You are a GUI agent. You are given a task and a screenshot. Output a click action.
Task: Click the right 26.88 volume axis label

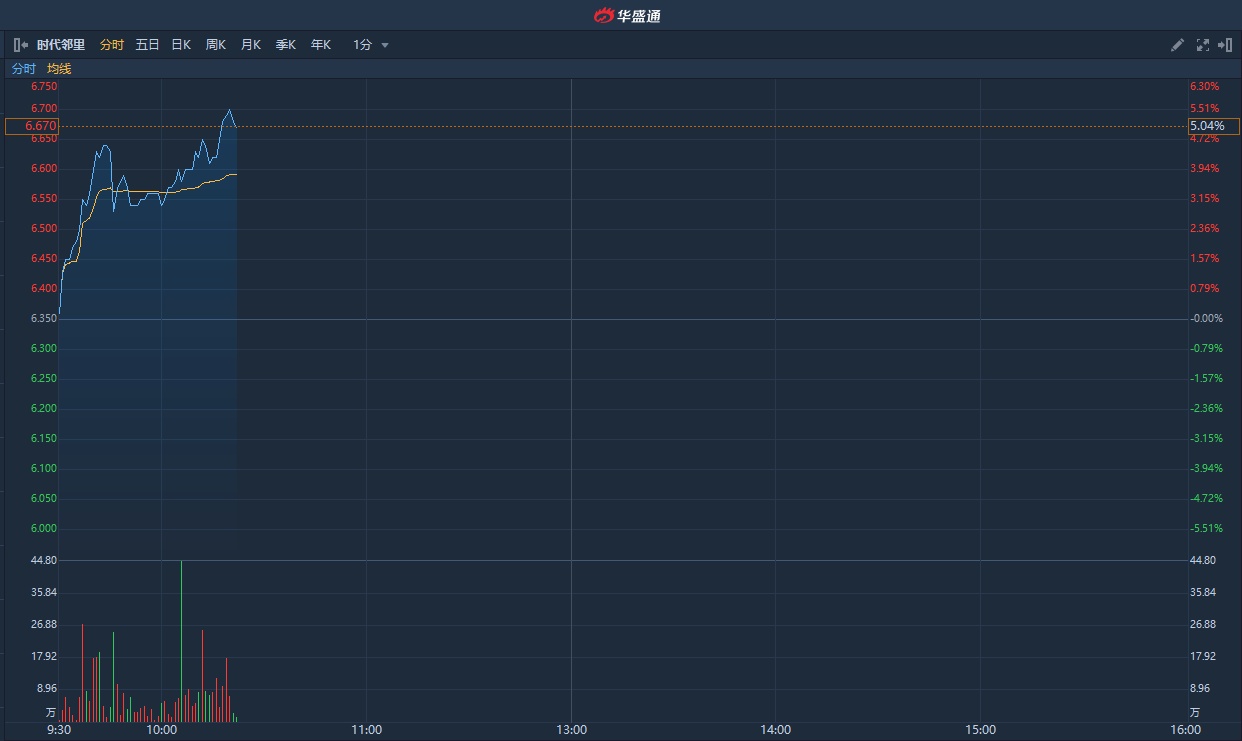coord(1203,624)
